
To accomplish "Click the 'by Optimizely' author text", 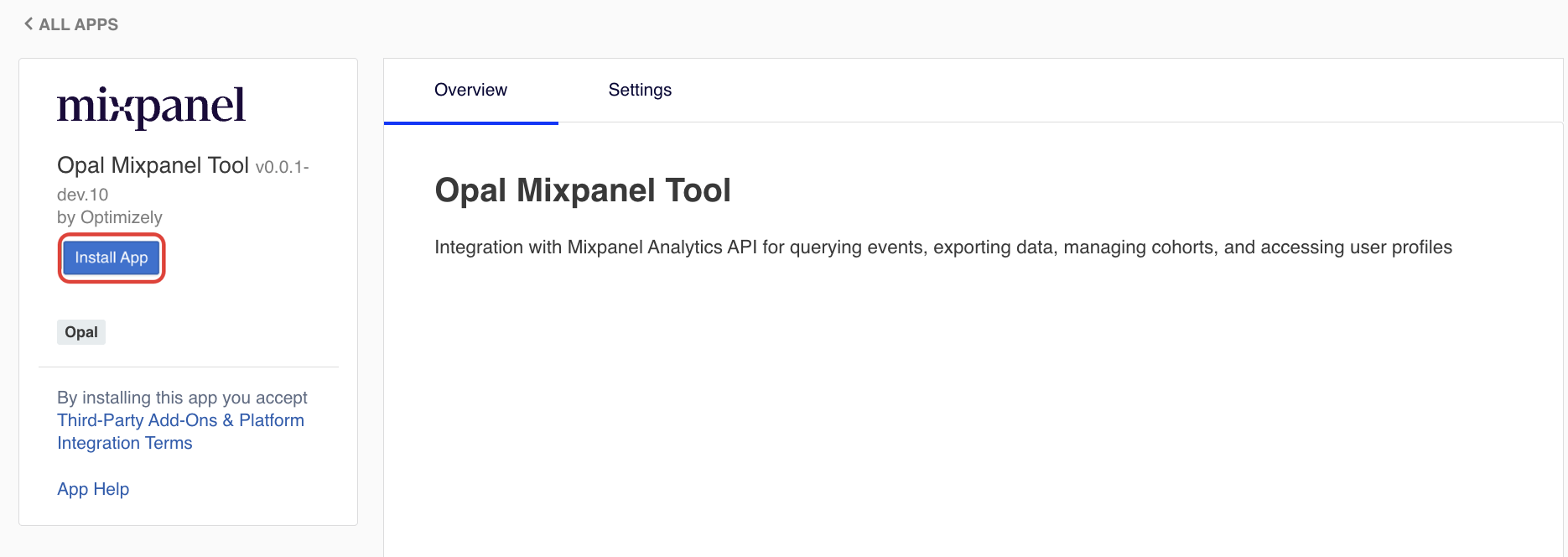I will 110,217.
